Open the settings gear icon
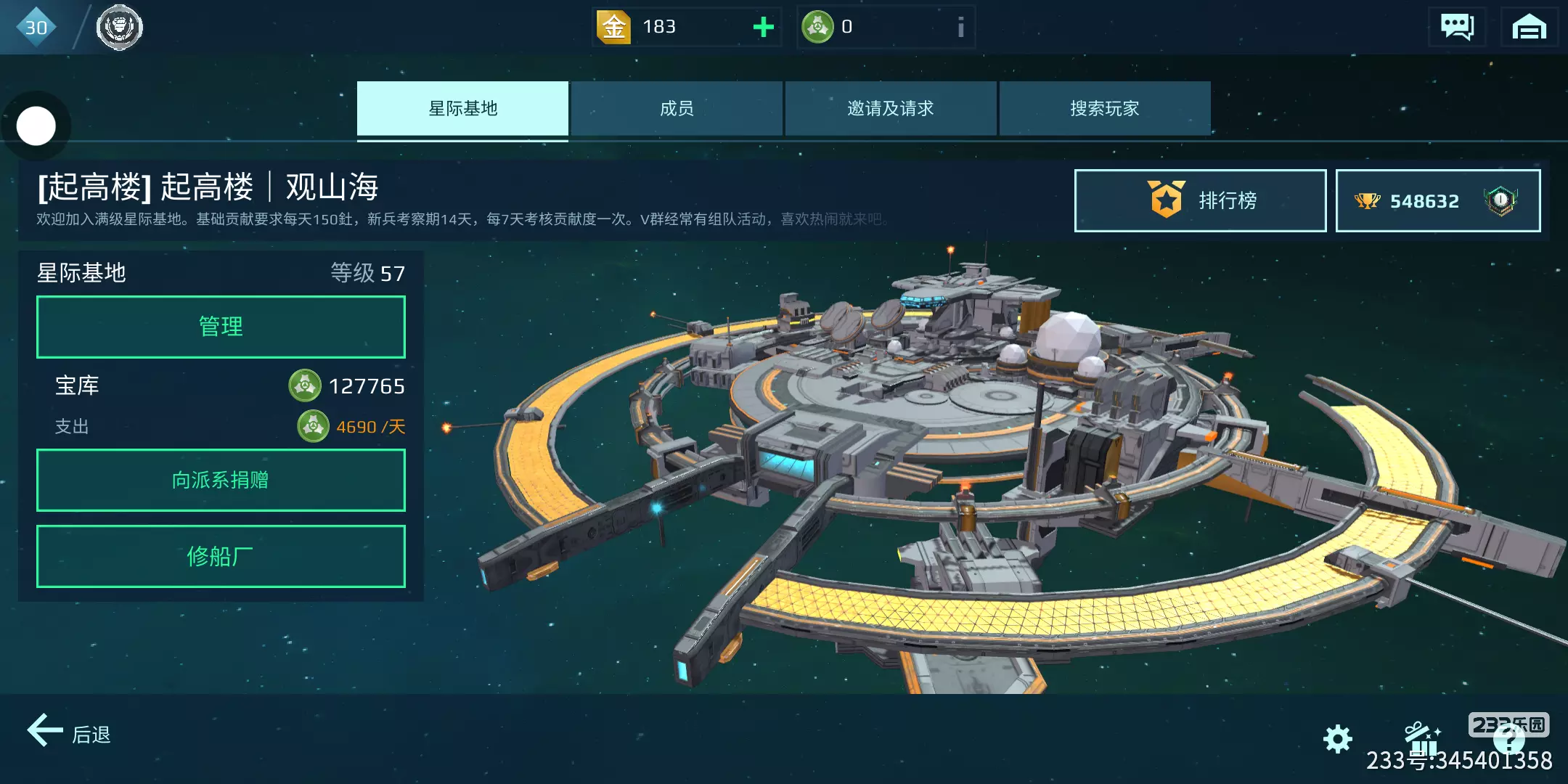The image size is (1568, 784). tap(1337, 739)
